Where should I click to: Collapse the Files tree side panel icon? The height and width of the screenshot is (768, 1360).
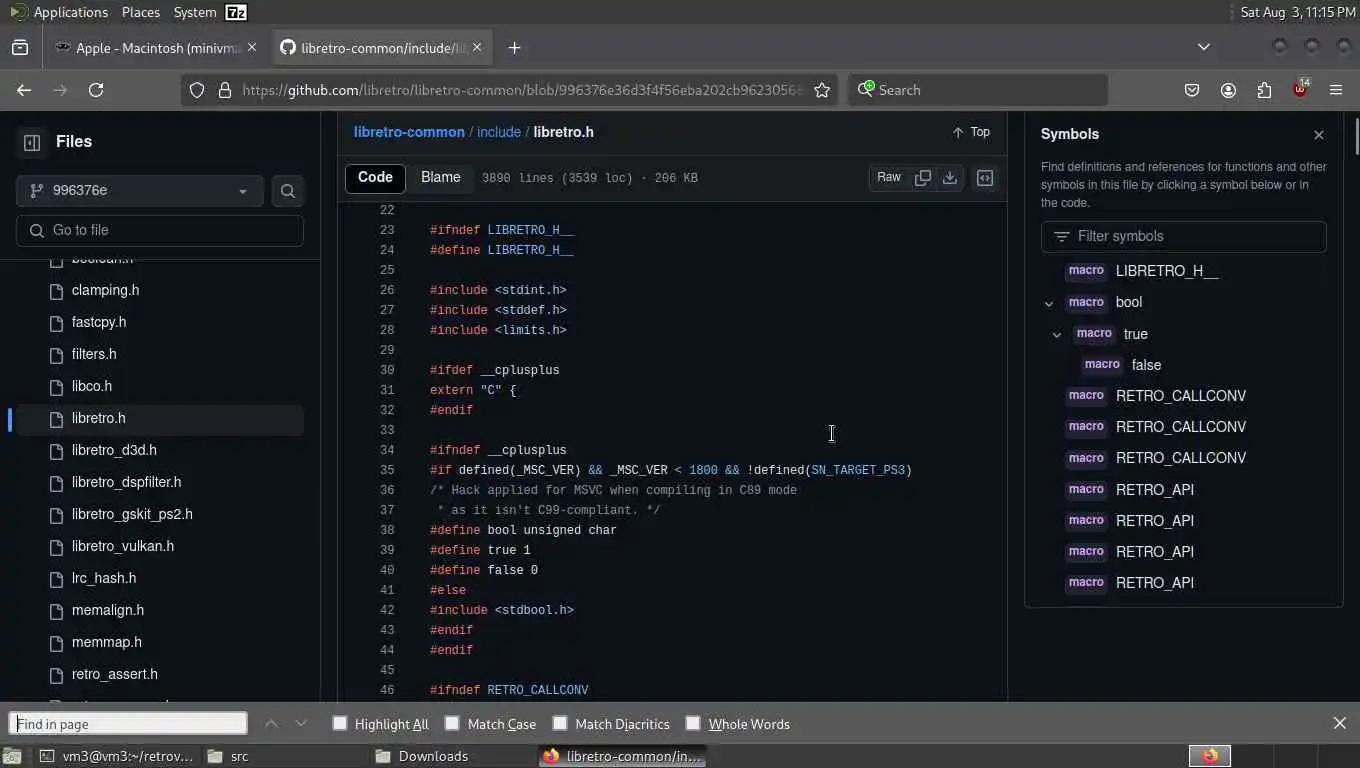31,142
